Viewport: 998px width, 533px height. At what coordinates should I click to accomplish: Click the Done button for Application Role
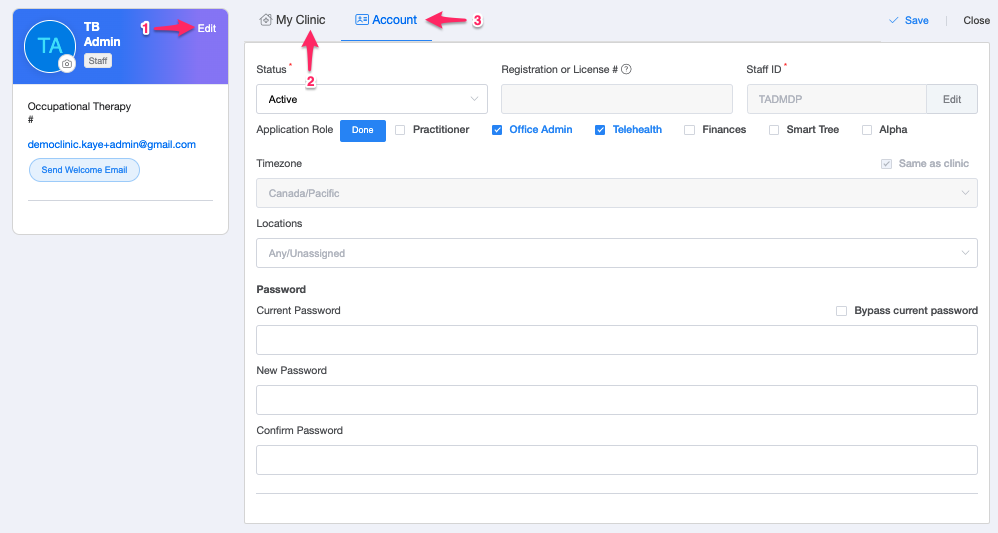tap(363, 131)
